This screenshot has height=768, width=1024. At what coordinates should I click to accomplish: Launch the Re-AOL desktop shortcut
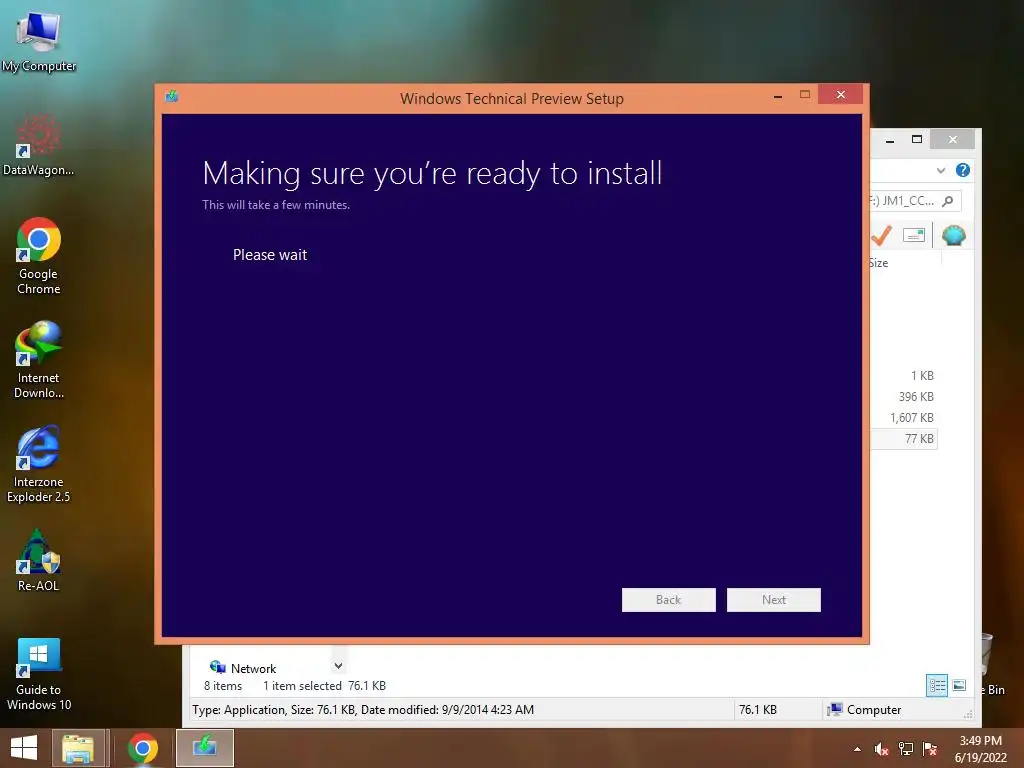click(x=39, y=560)
